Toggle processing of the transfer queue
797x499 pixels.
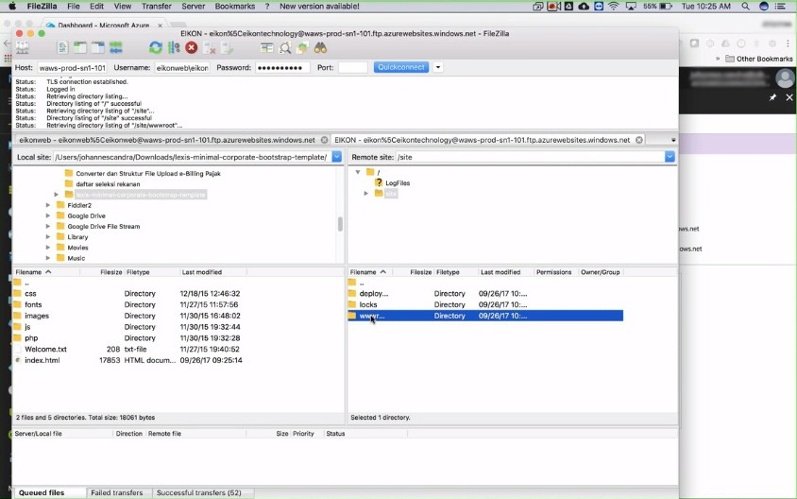coord(174,48)
